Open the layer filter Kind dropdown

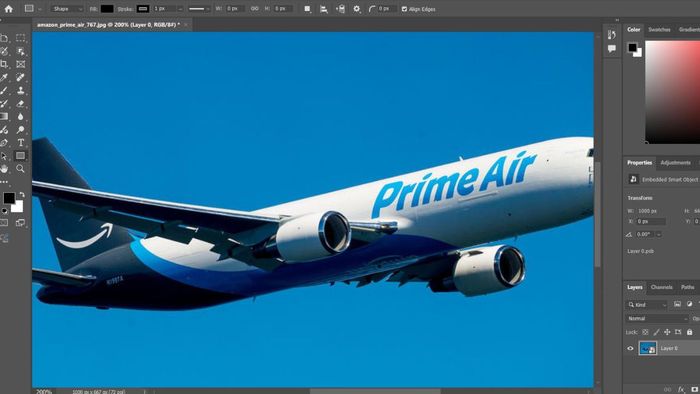click(x=647, y=305)
